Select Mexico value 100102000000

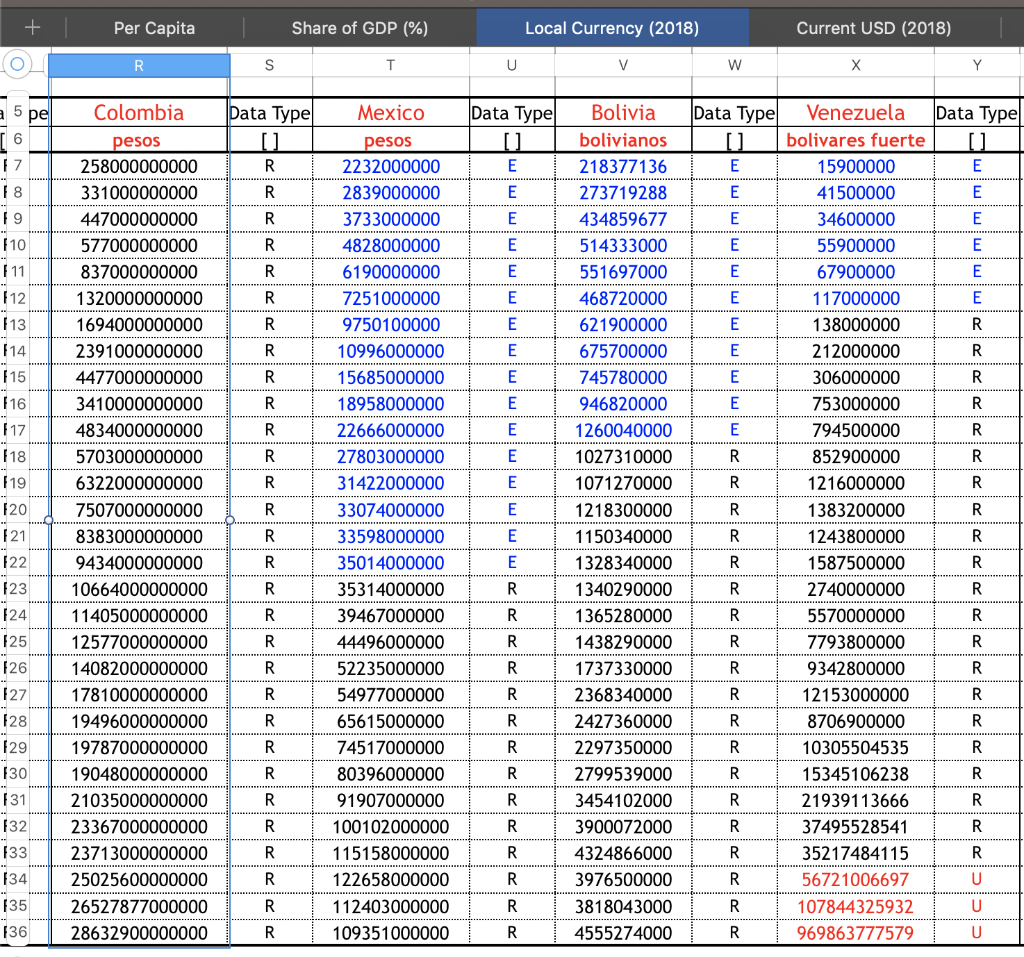[x=391, y=827]
